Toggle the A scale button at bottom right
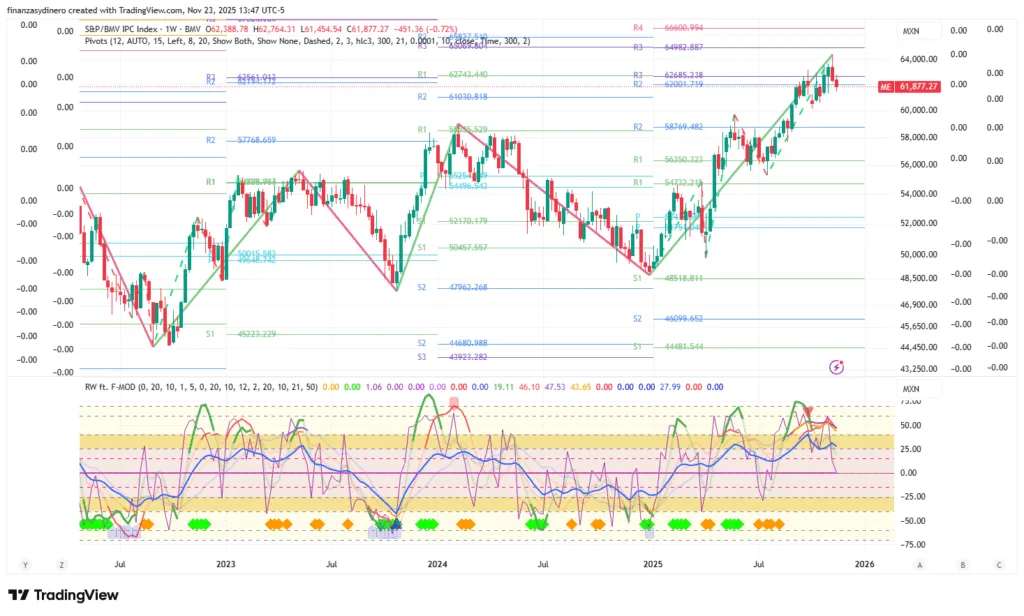This screenshot has width=1024, height=616. pyautogui.click(x=920, y=564)
